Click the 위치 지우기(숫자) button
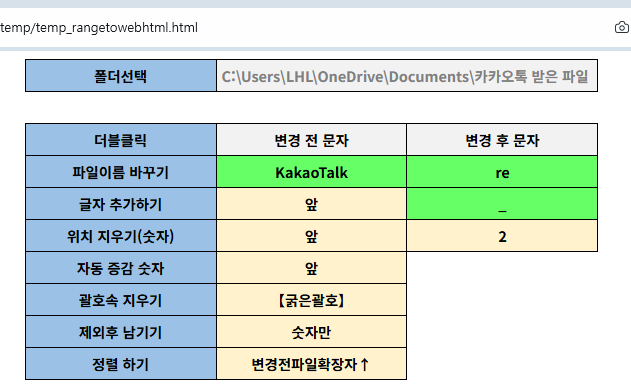 [121, 236]
